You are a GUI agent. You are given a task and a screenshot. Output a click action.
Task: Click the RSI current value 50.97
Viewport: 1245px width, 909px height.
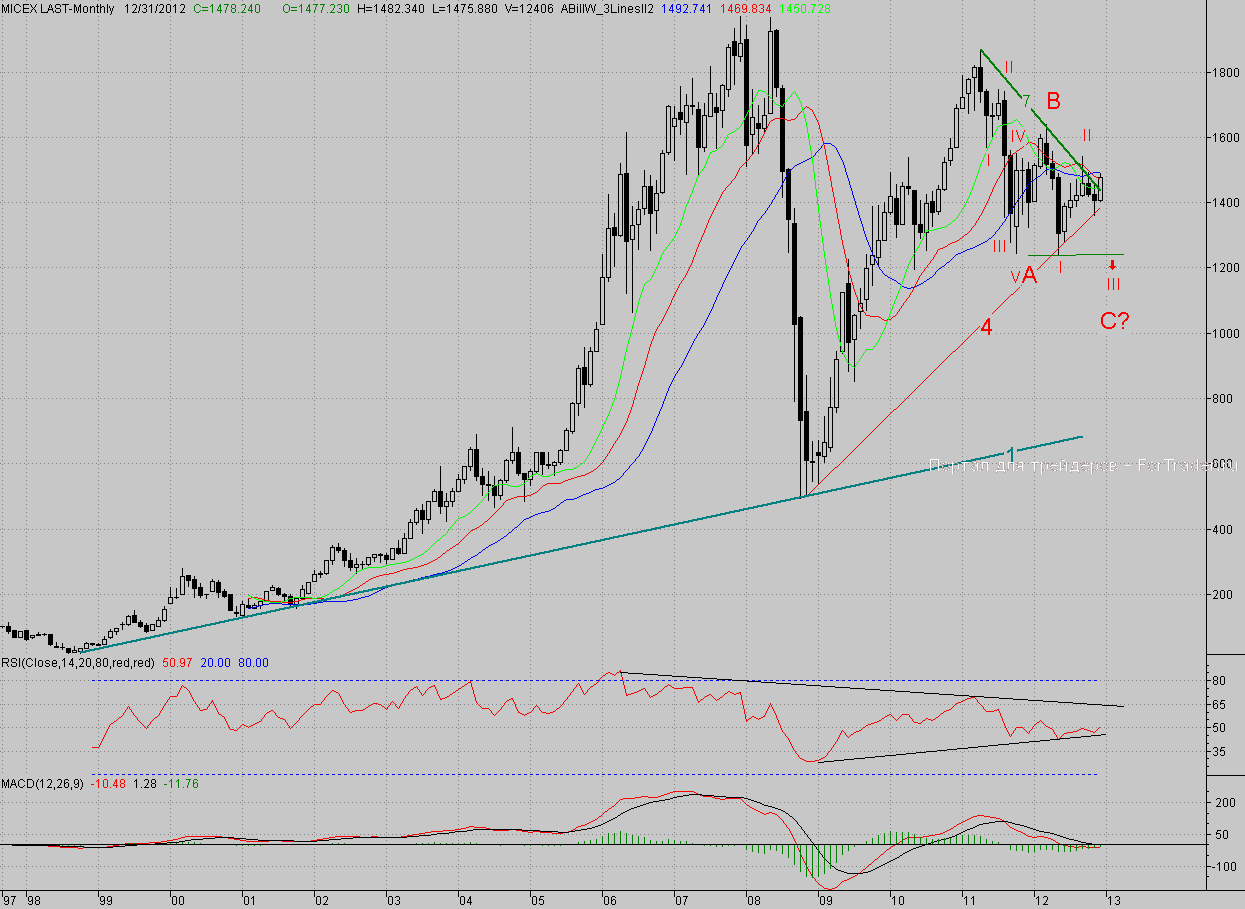pos(177,662)
